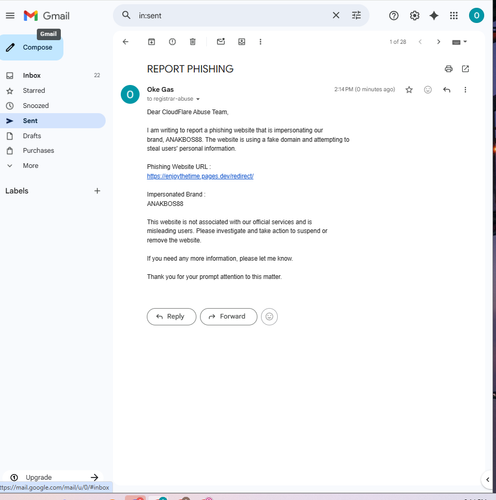The height and width of the screenshot is (500, 496).
Task: Report spam using the exclamation icon
Action: [x=172, y=42]
